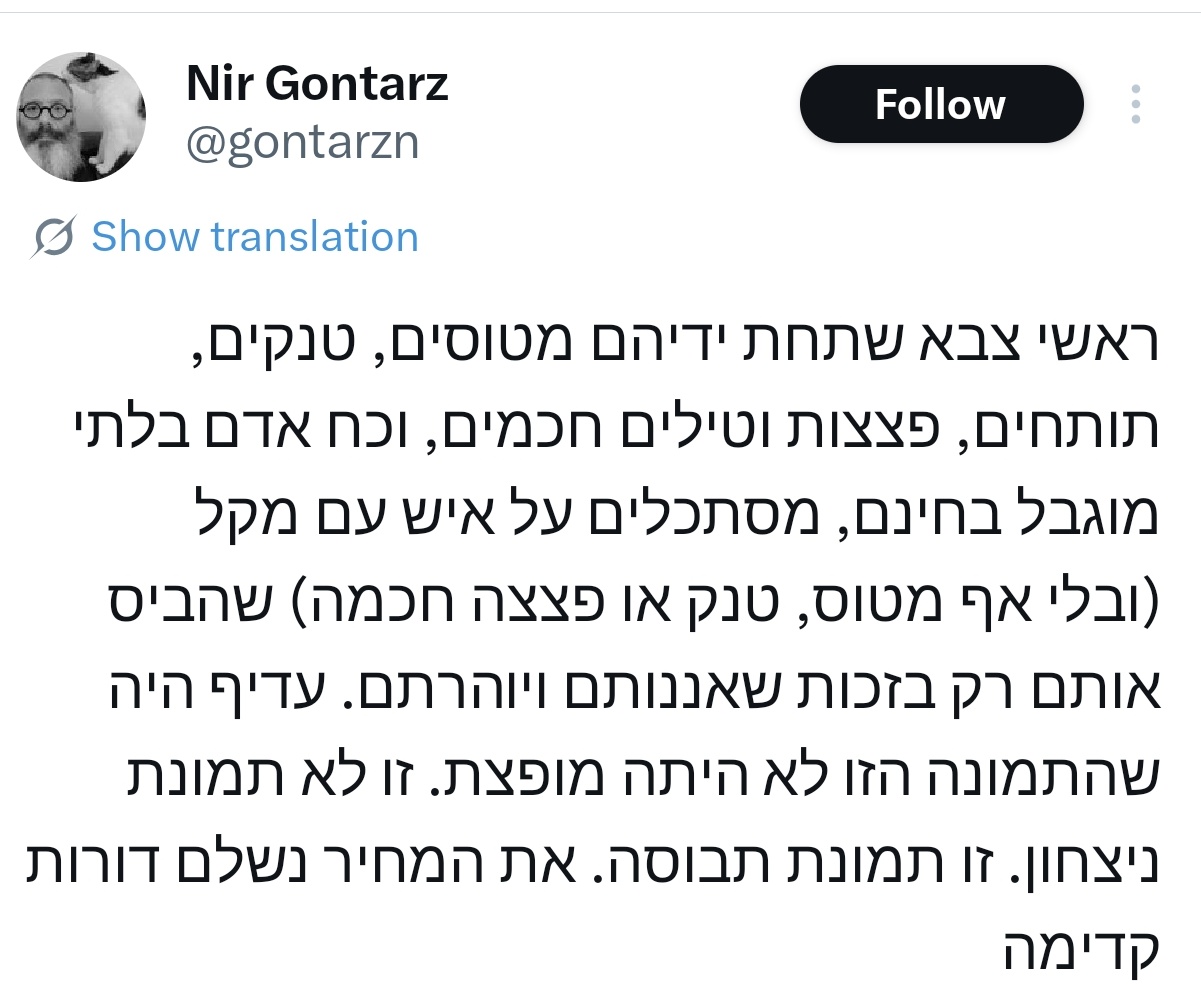
Task: Click the Show translation link
Action: 255,237
